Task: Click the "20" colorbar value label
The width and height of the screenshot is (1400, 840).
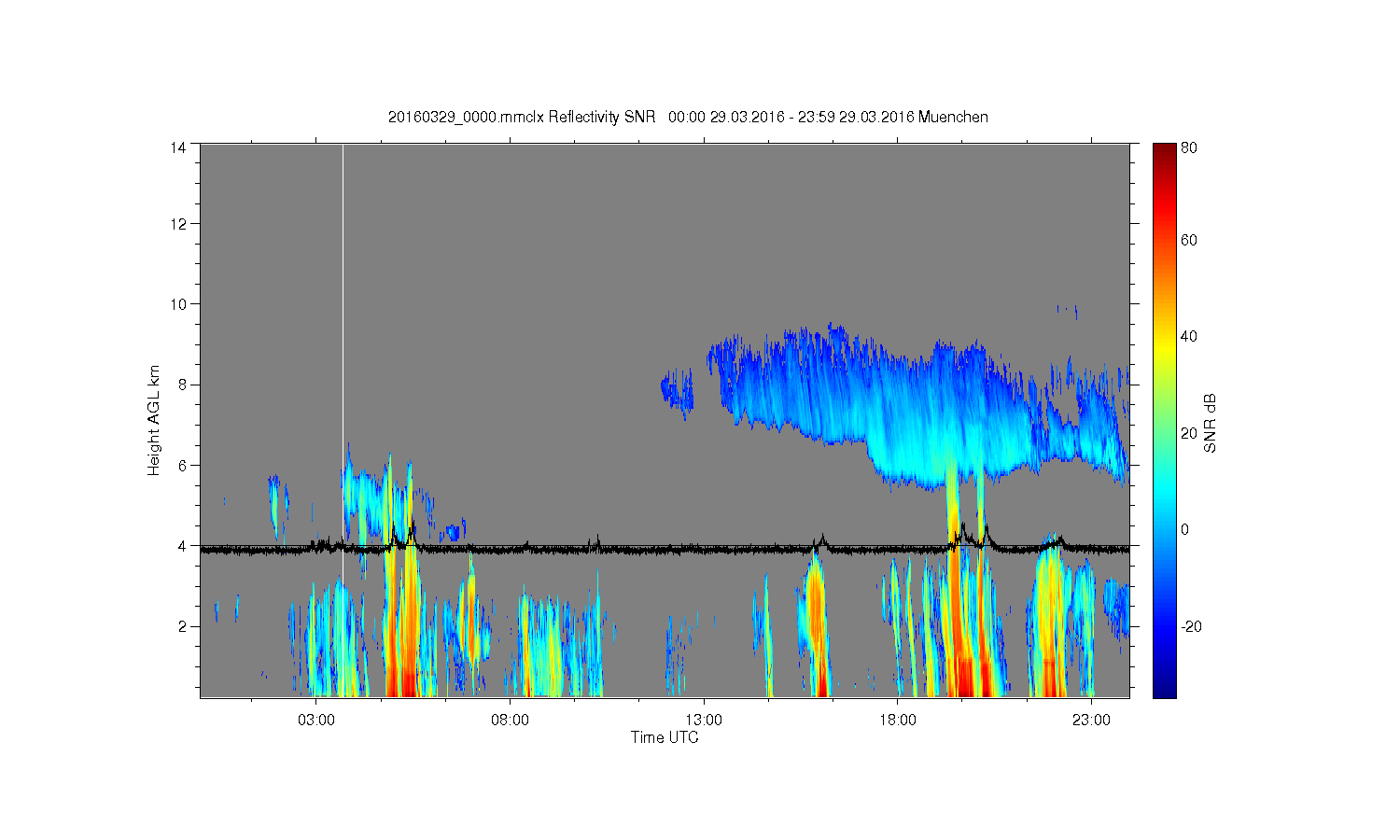Action: (1189, 433)
